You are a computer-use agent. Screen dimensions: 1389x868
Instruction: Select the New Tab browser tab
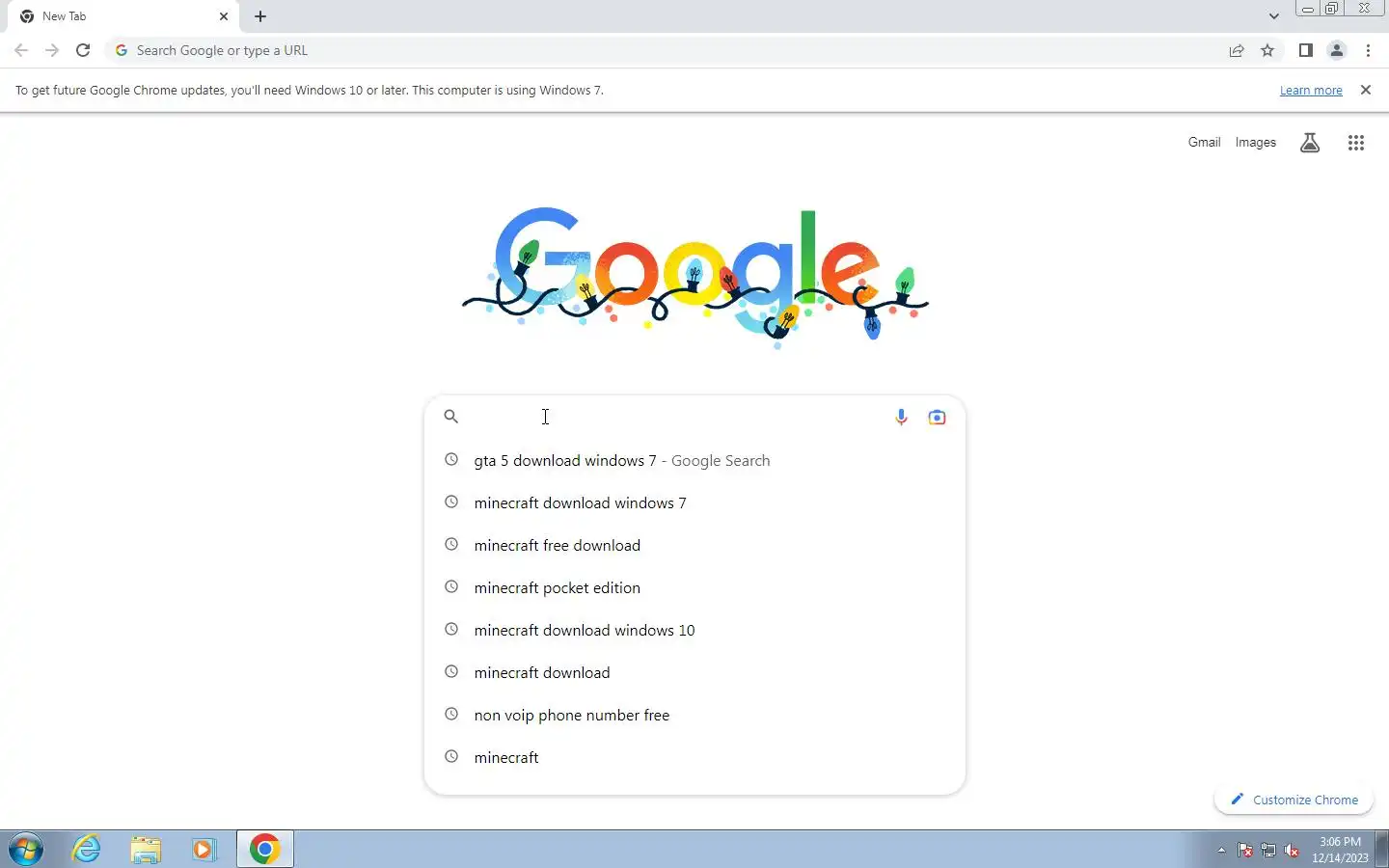point(123,16)
